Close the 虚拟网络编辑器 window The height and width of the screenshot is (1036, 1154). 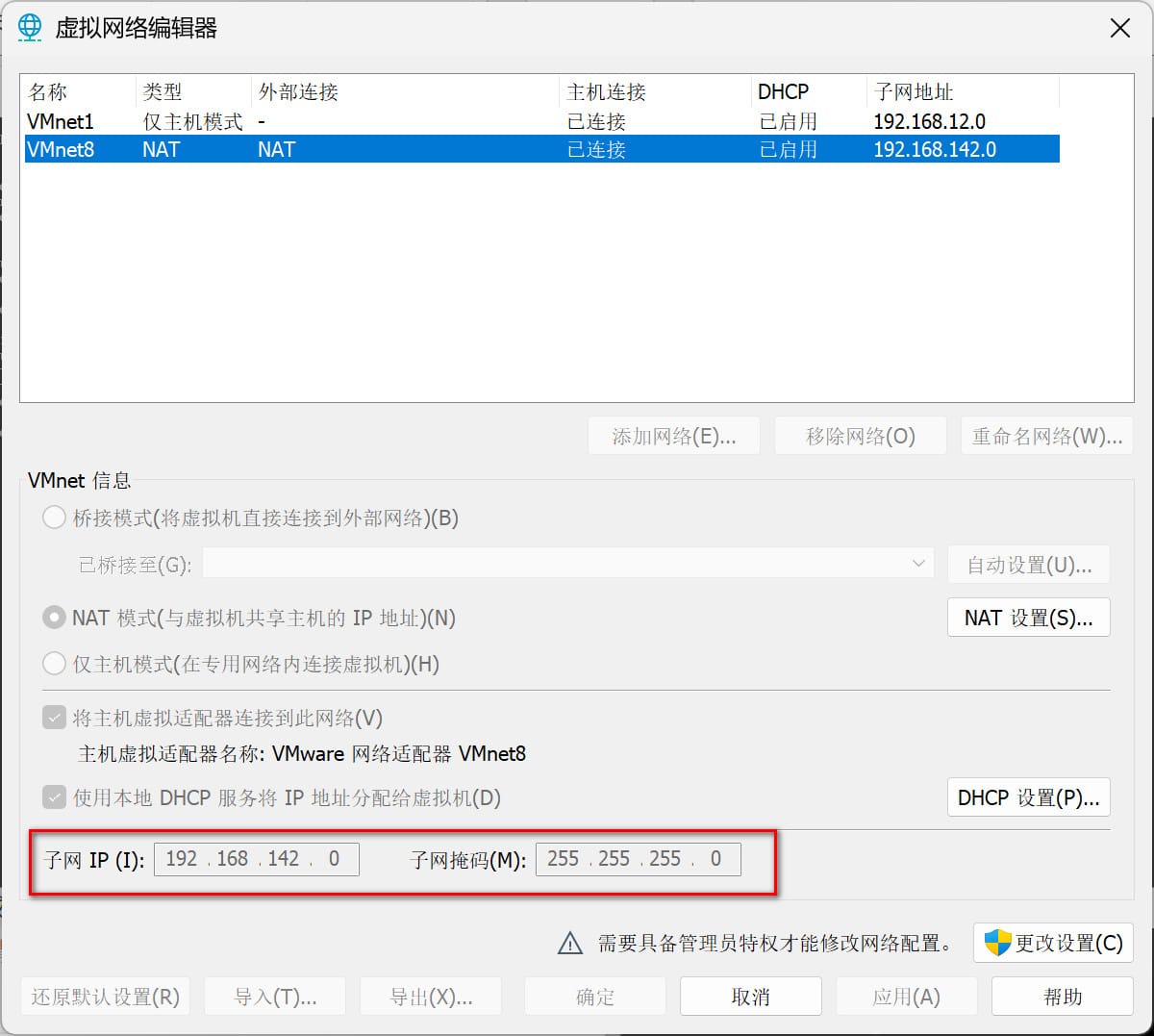(x=1119, y=28)
